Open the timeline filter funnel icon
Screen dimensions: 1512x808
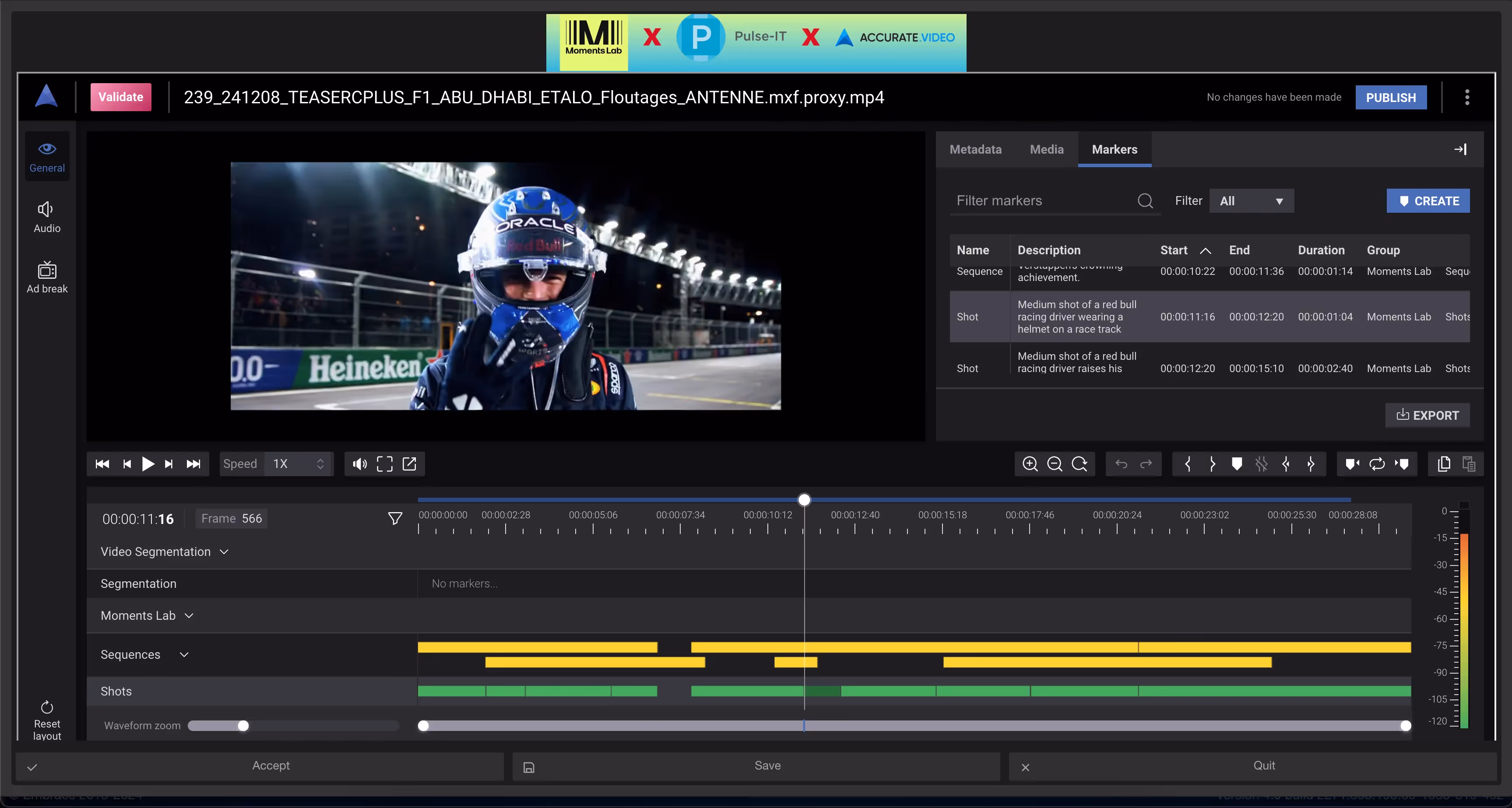[395, 518]
